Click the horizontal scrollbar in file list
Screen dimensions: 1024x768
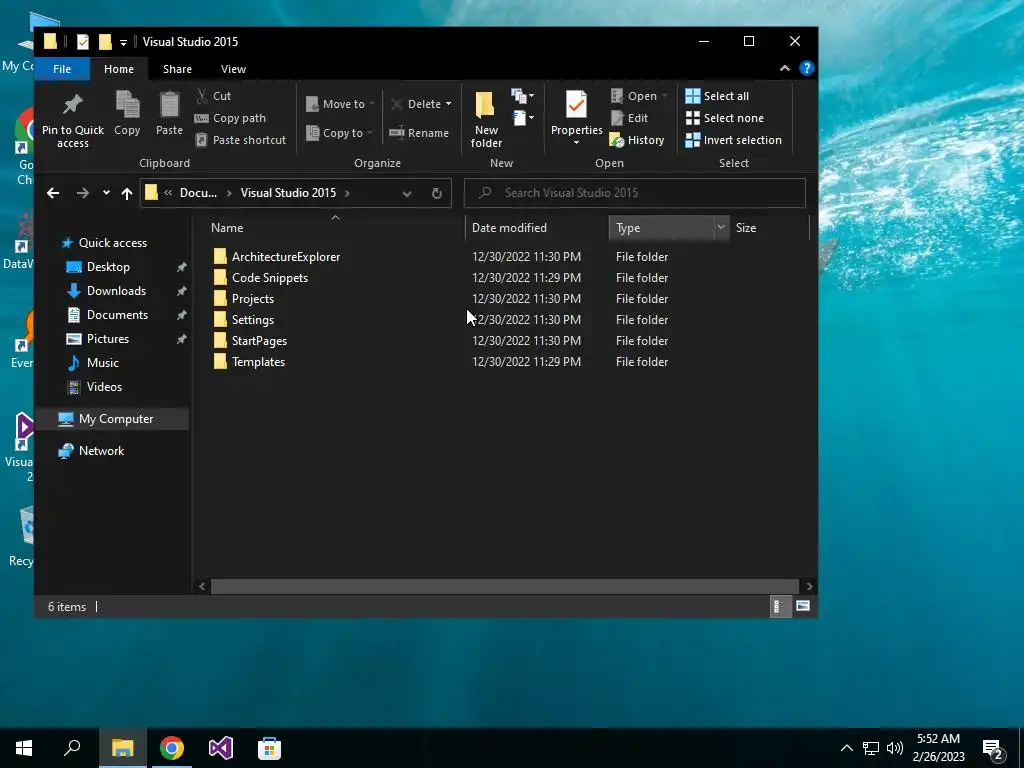505,586
